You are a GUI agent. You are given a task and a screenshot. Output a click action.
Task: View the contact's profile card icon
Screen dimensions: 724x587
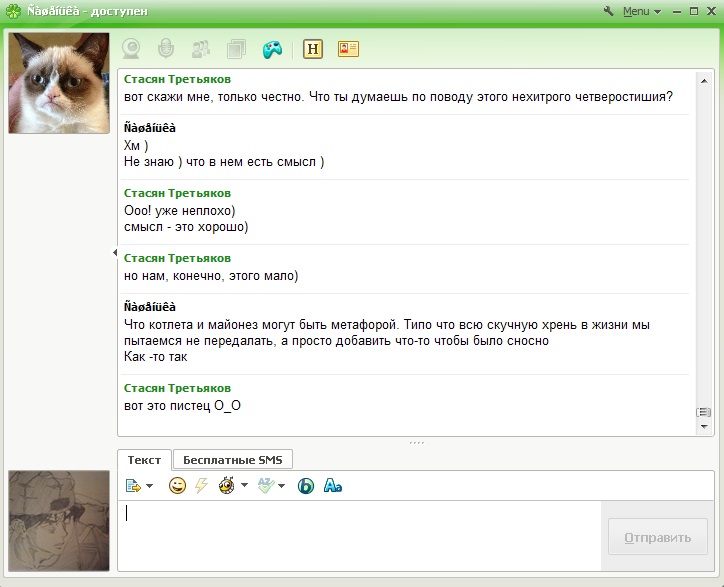[x=348, y=49]
